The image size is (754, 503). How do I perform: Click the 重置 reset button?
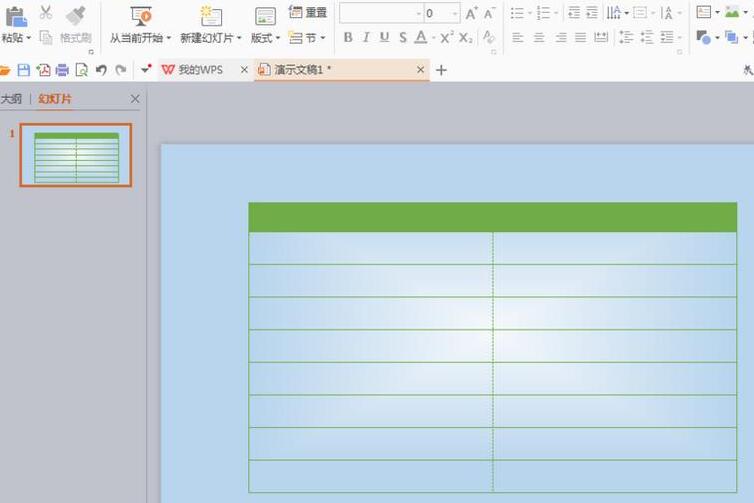point(308,12)
